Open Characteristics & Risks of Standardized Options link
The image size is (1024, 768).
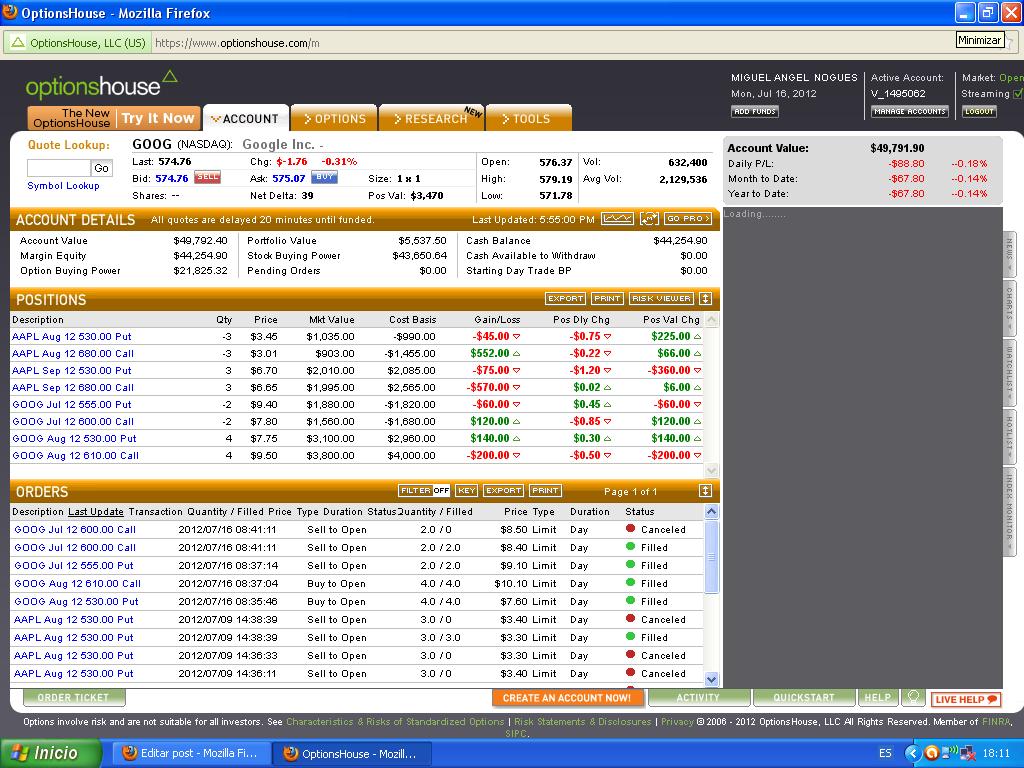(395, 722)
